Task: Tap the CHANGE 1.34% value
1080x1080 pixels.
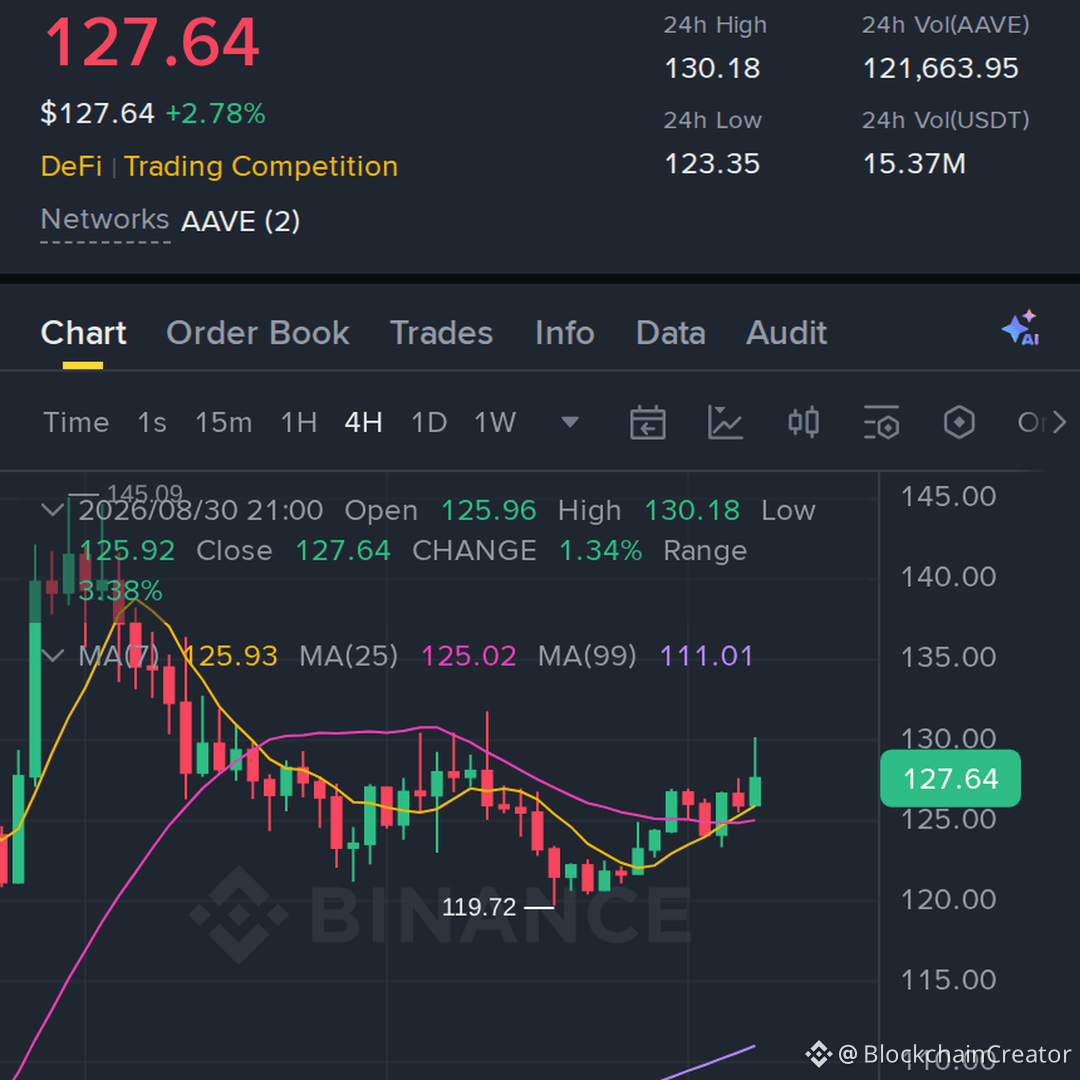Action: [601, 551]
